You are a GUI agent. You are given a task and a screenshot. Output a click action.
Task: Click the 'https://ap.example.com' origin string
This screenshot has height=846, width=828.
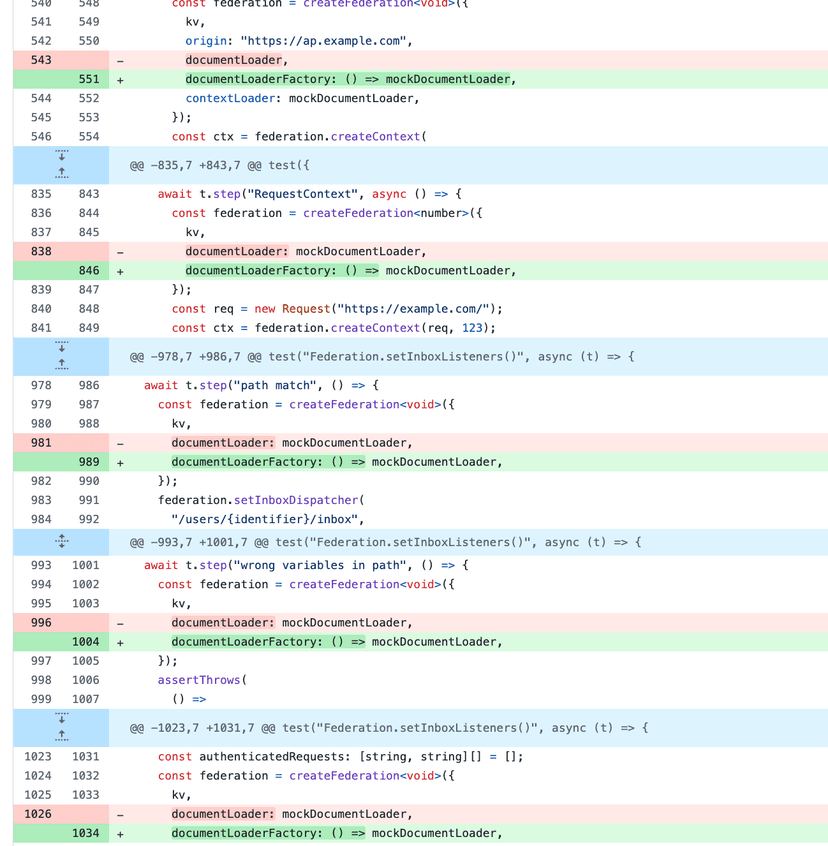[x=325, y=41]
